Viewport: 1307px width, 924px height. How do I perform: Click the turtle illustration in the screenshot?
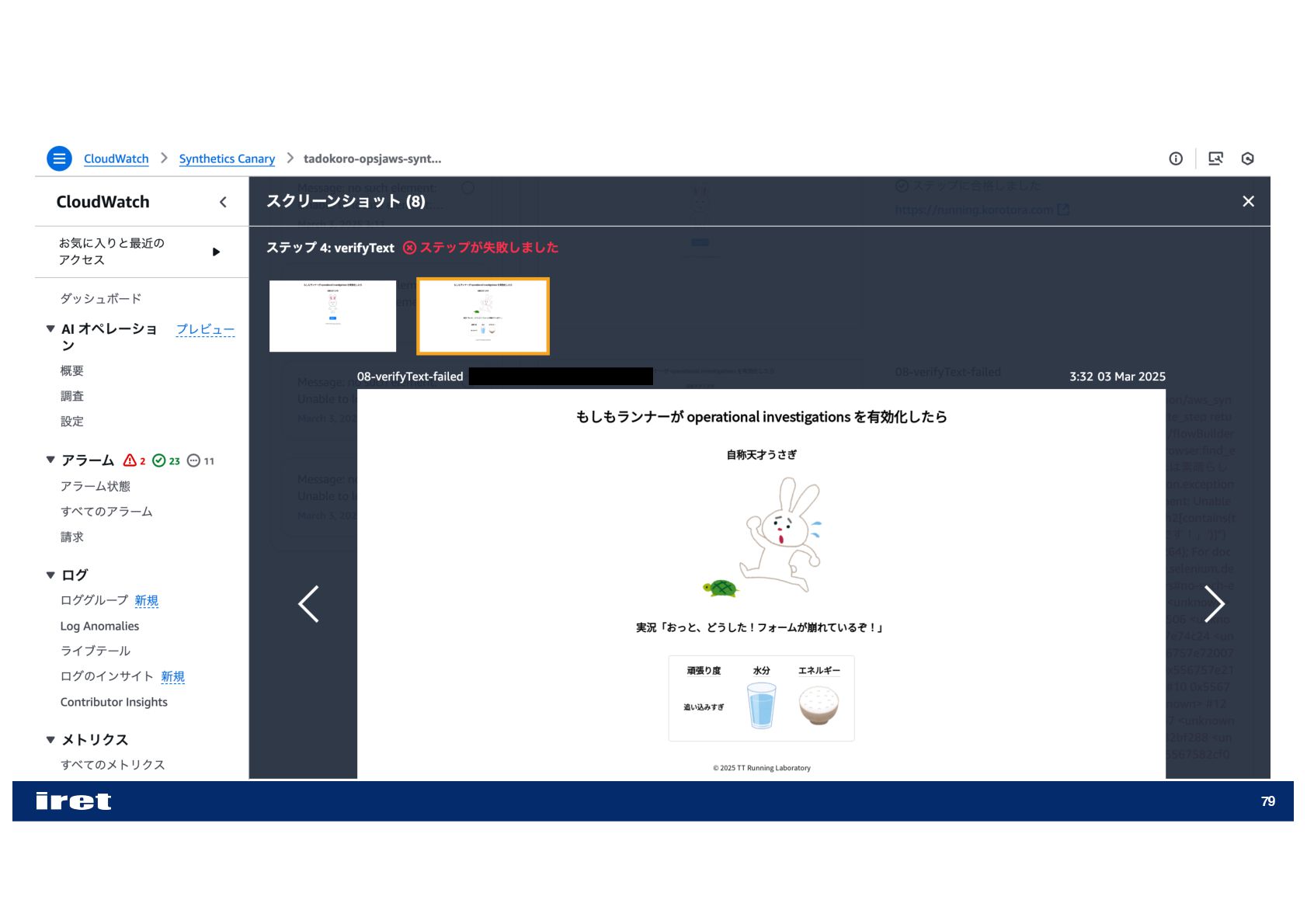coord(721,589)
